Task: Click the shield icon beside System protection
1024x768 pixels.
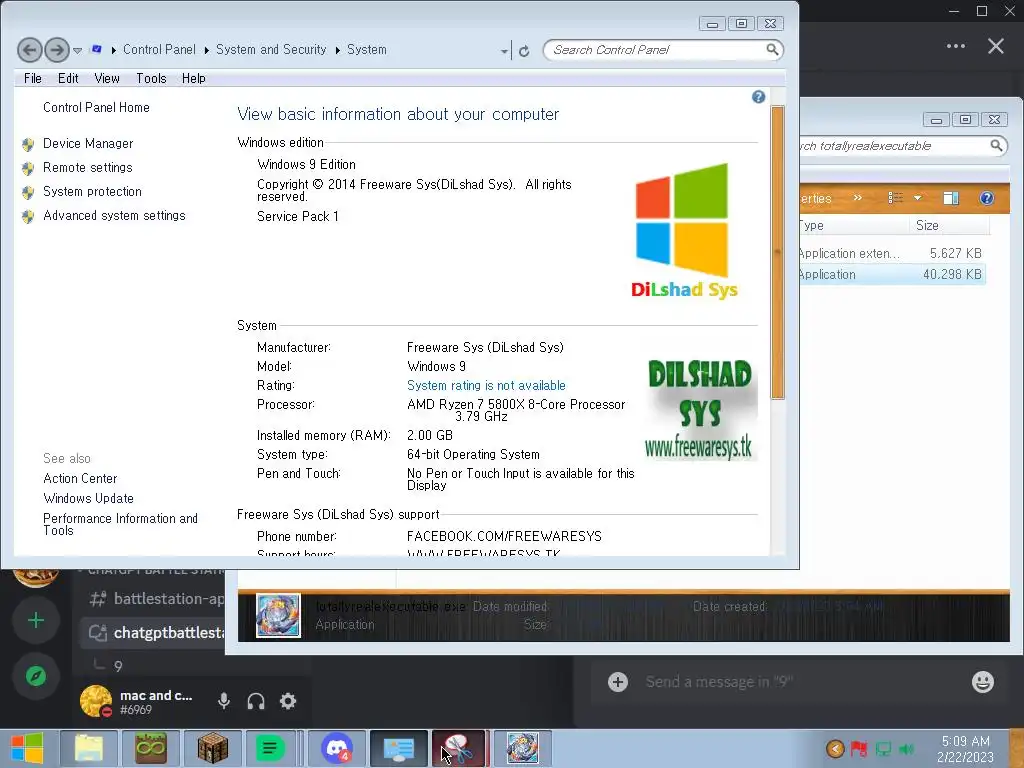Action: (28, 193)
